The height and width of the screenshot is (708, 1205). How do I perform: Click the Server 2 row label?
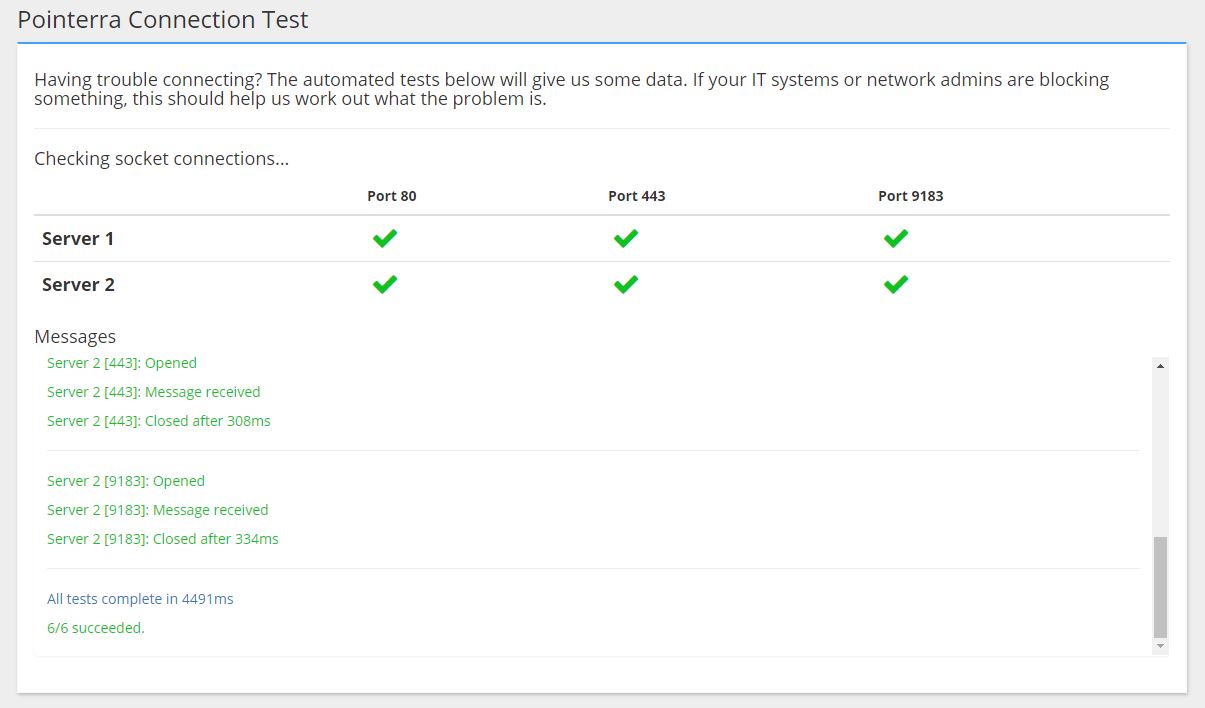78,285
